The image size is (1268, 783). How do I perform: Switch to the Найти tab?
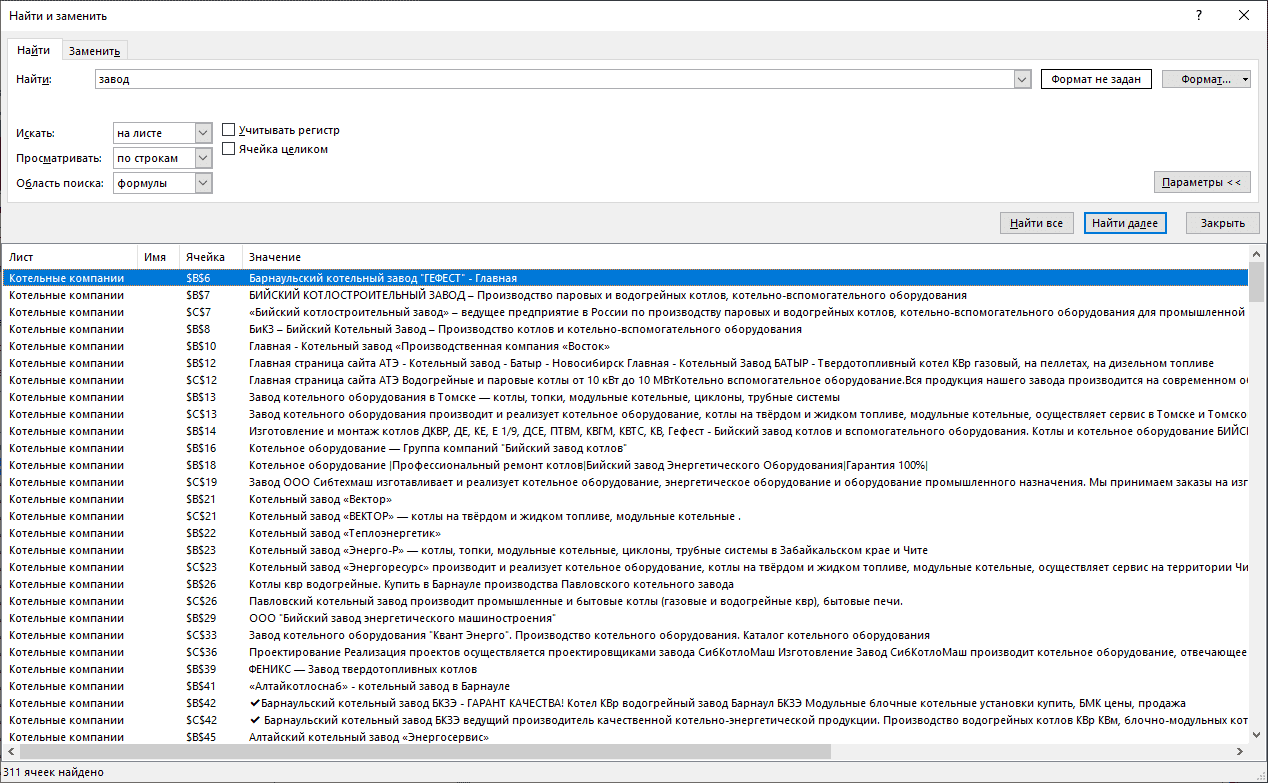[34, 50]
